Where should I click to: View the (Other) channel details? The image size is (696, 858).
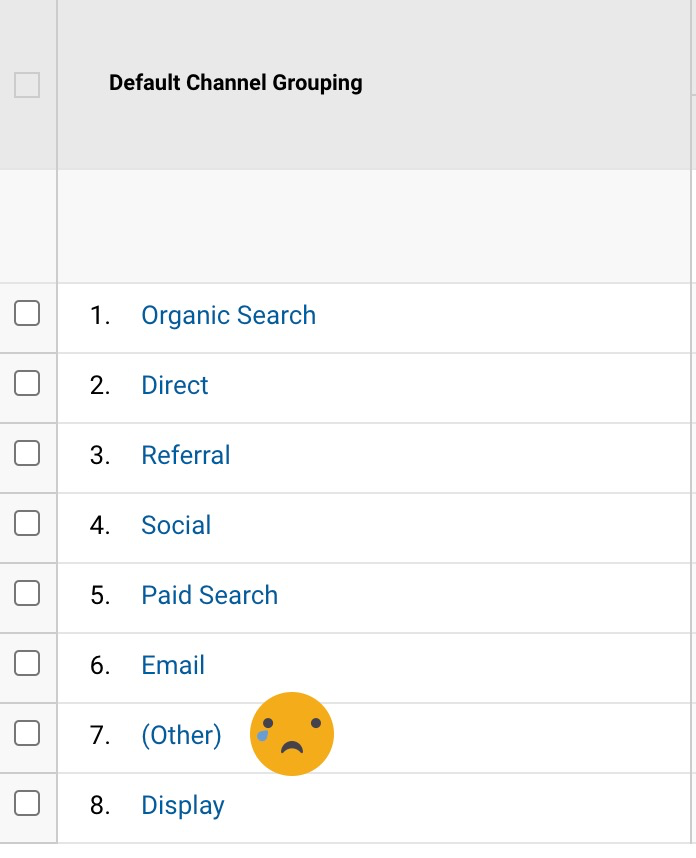181,735
